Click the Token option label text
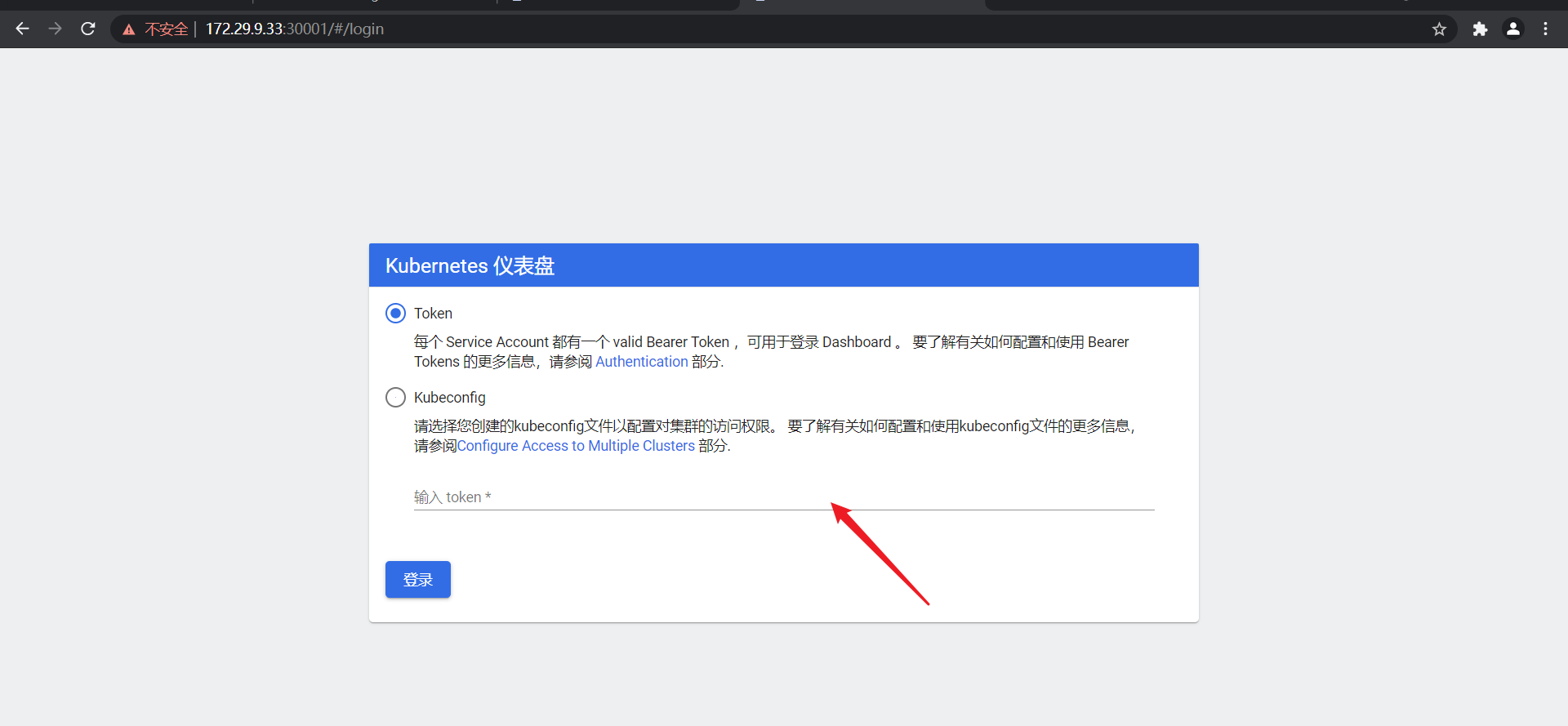The image size is (1568, 726). [x=433, y=314]
